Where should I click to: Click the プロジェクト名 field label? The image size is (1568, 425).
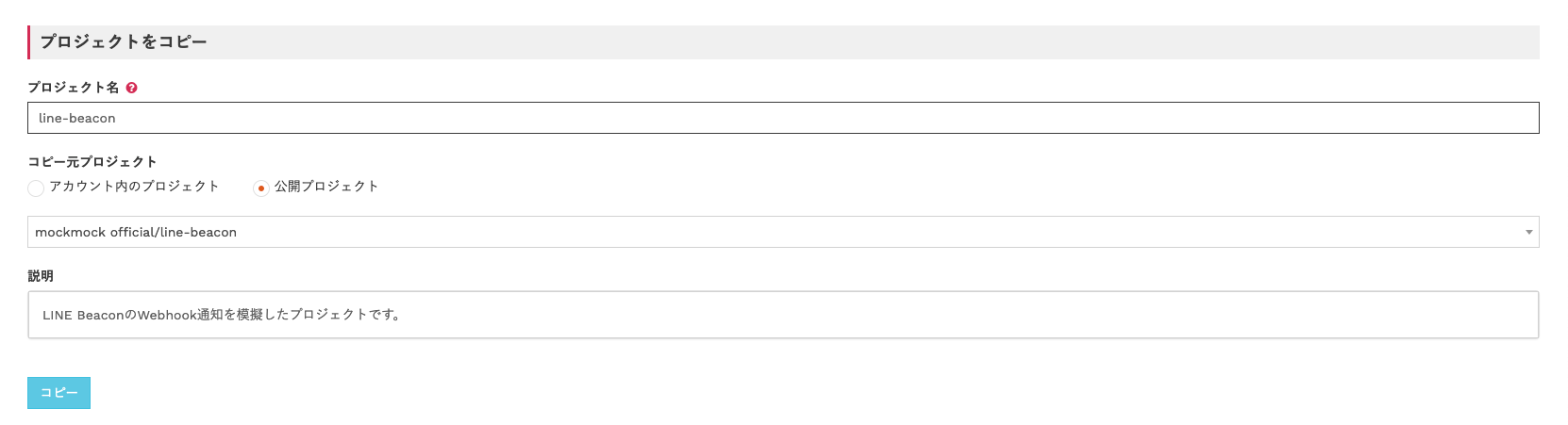(x=74, y=88)
